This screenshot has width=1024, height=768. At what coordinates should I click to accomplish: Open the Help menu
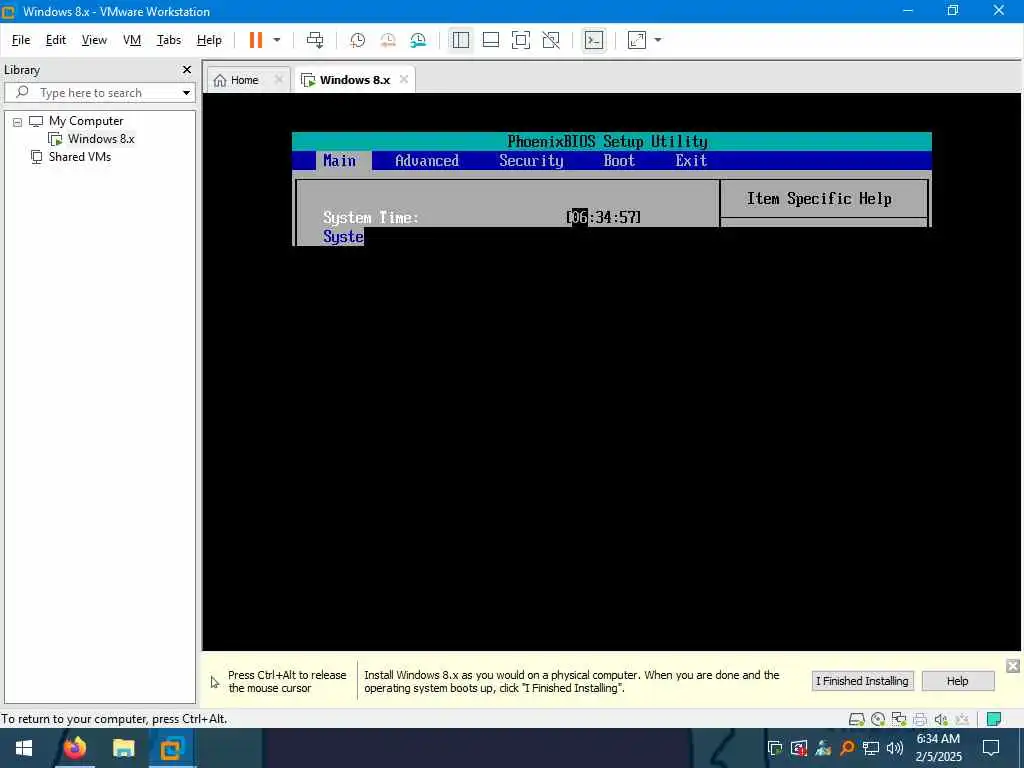tap(209, 40)
